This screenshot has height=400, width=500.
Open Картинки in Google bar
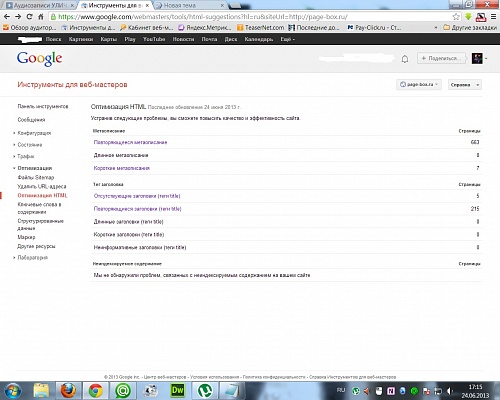pyautogui.click(x=81, y=39)
